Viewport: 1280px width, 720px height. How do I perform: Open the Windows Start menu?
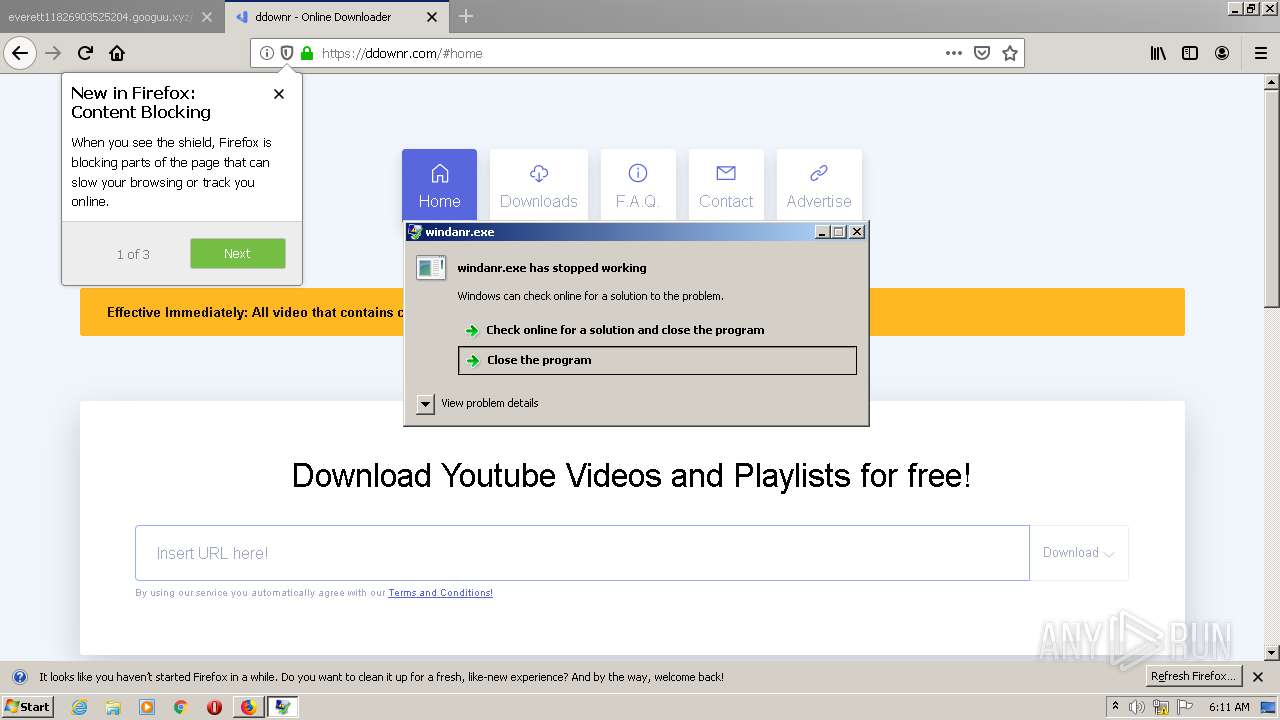tap(27, 706)
